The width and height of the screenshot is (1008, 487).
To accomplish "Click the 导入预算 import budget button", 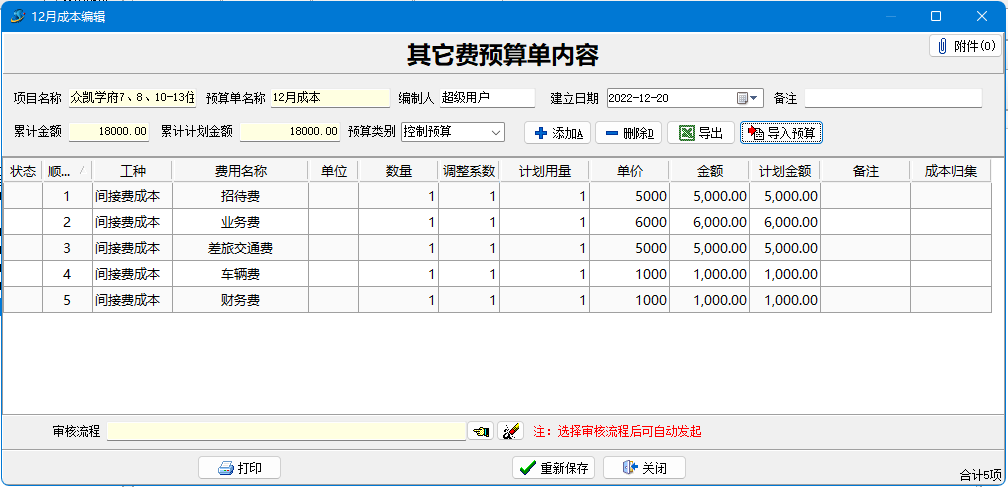I will [781, 133].
